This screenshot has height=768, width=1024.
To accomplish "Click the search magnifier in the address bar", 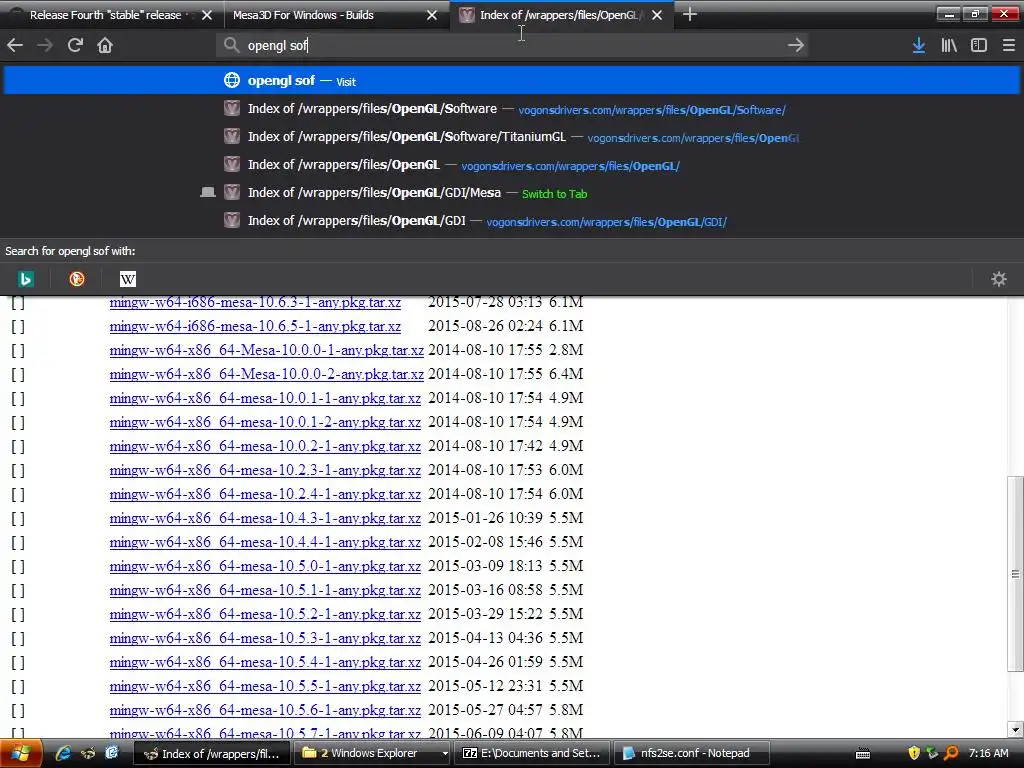I will (231, 45).
